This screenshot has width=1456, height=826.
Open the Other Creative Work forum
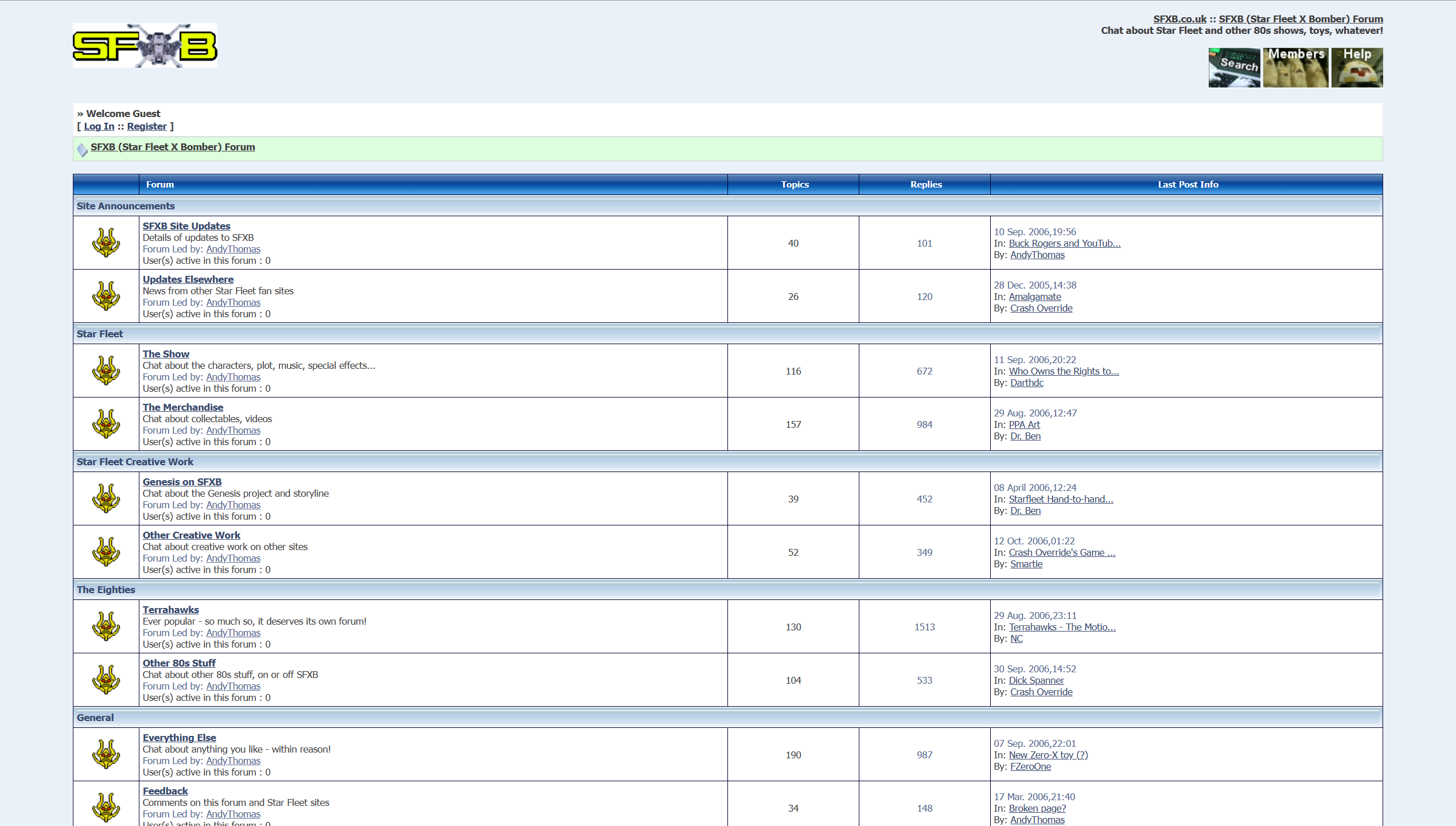tap(192, 535)
